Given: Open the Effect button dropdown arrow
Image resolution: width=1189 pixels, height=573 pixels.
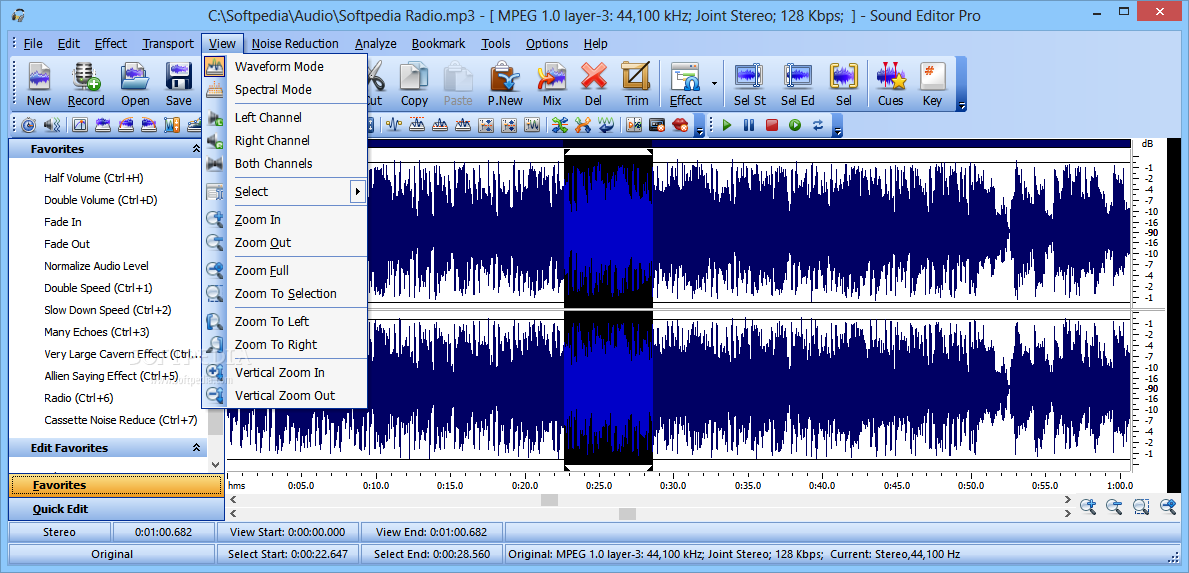Looking at the screenshot, I should (x=714, y=83).
